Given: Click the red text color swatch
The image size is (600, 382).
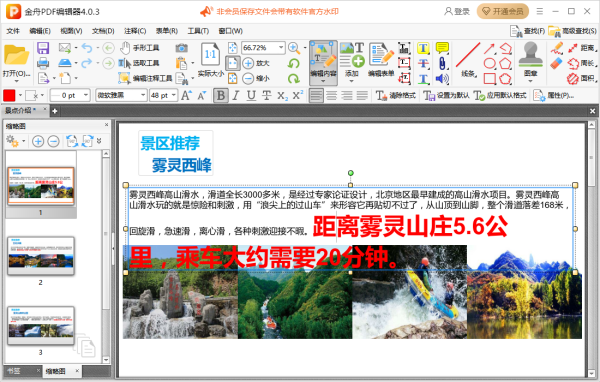Looking at the screenshot, I should click(x=9, y=95).
